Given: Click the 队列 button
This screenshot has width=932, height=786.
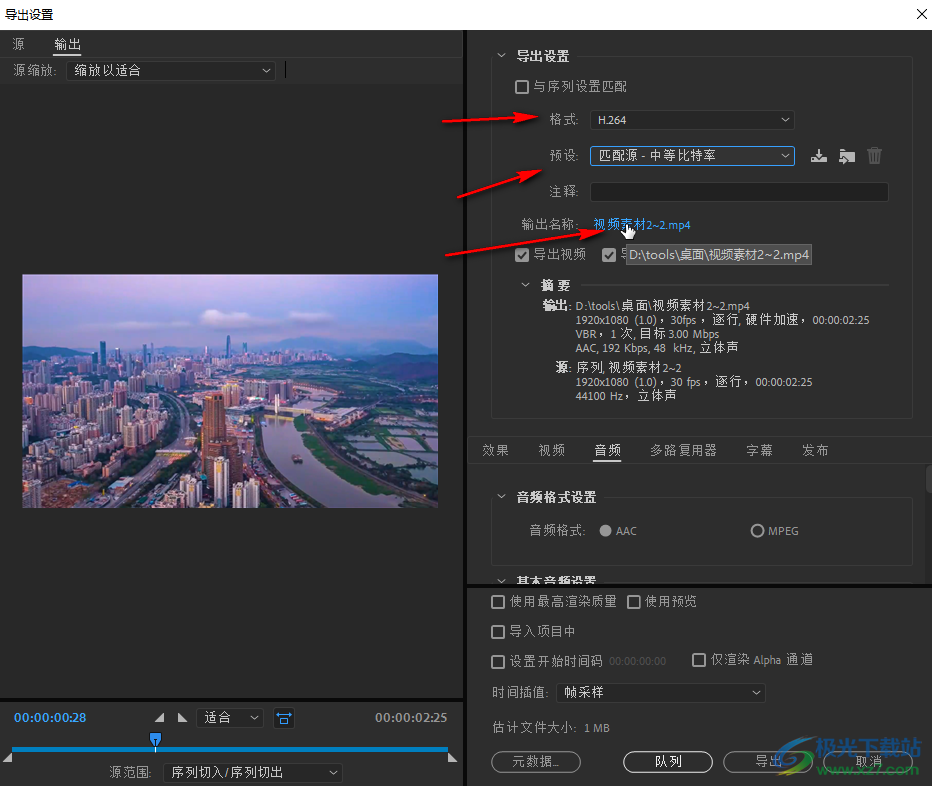Looking at the screenshot, I should 667,762.
